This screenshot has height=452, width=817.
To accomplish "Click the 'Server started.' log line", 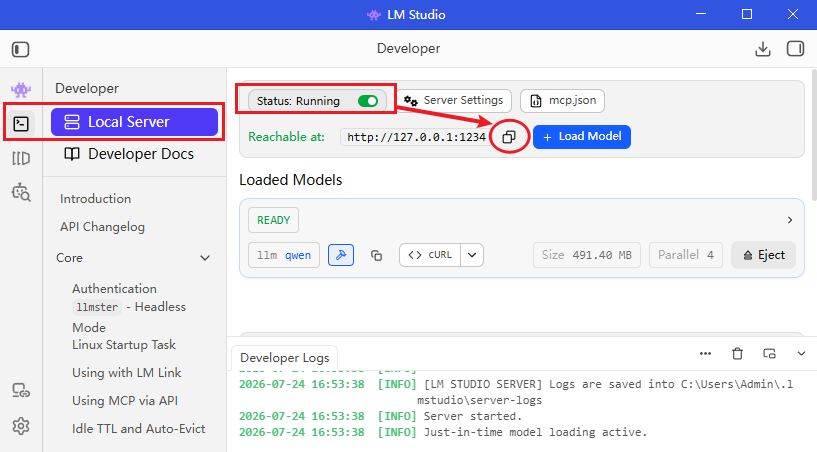I will tap(473, 416).
